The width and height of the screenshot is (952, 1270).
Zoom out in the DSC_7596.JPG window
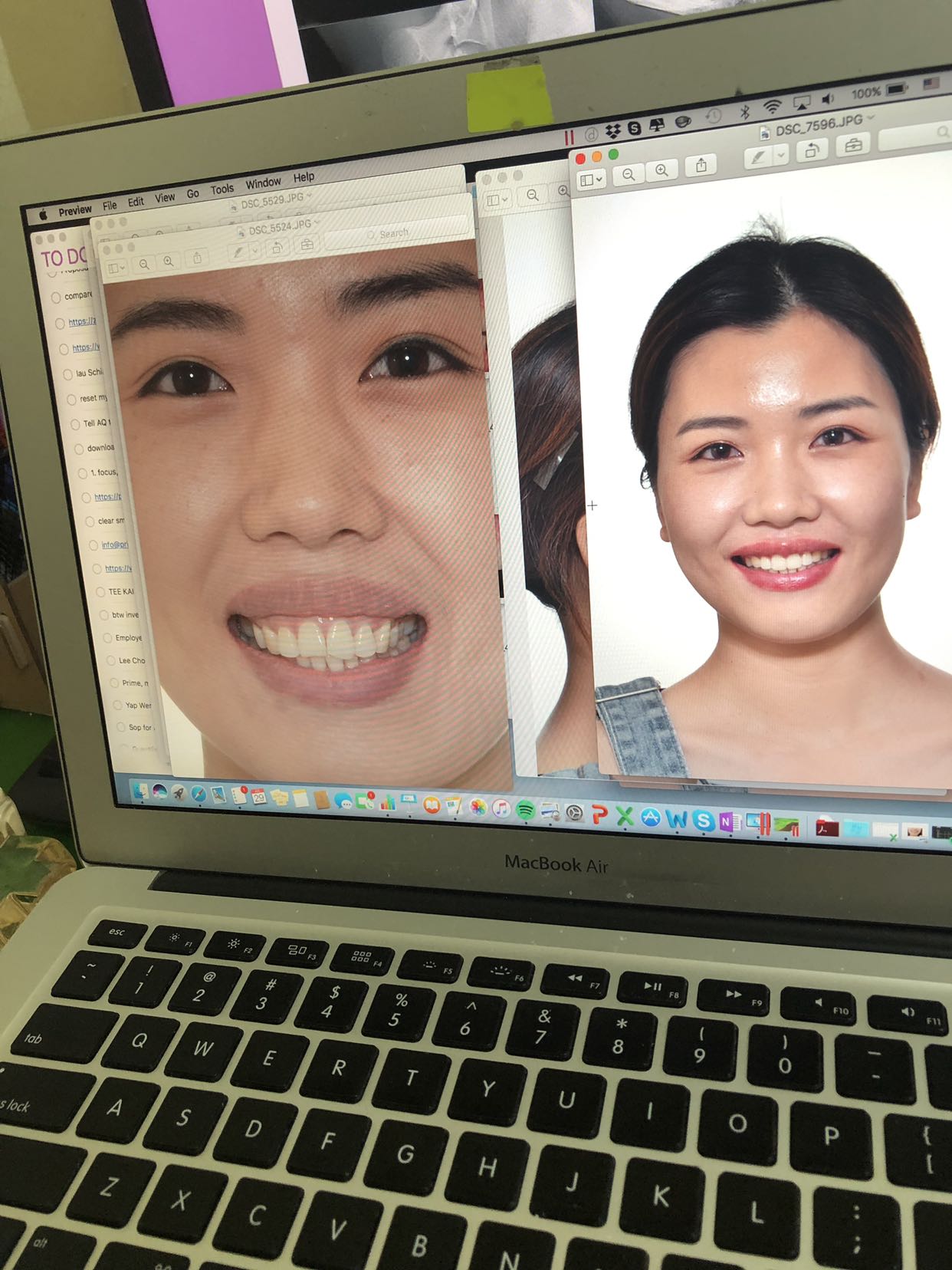pos(629,175)
